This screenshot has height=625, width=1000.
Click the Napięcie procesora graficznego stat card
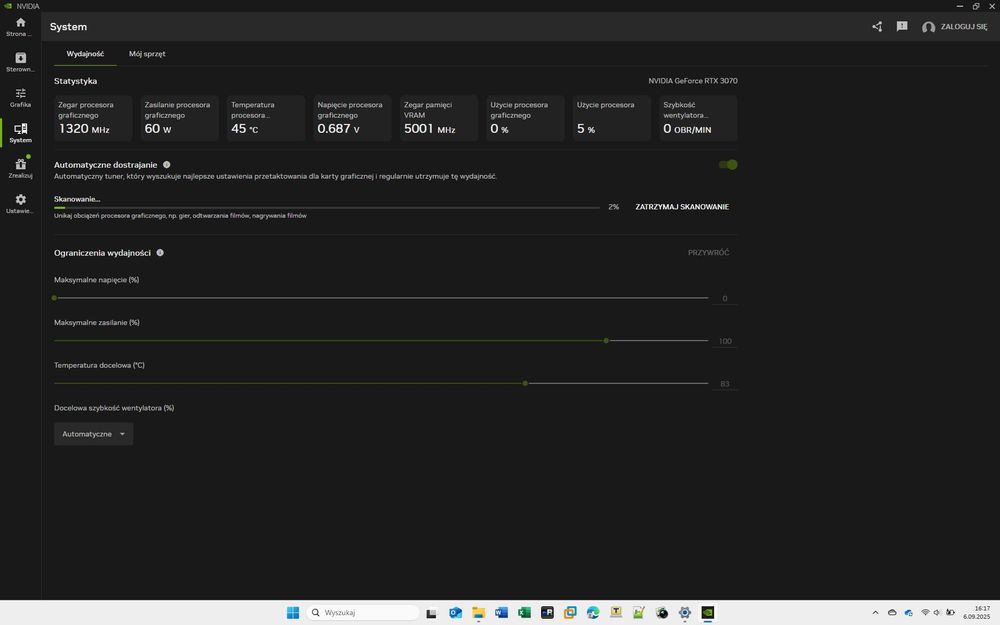pyautogui.click(x=352, y=118)
